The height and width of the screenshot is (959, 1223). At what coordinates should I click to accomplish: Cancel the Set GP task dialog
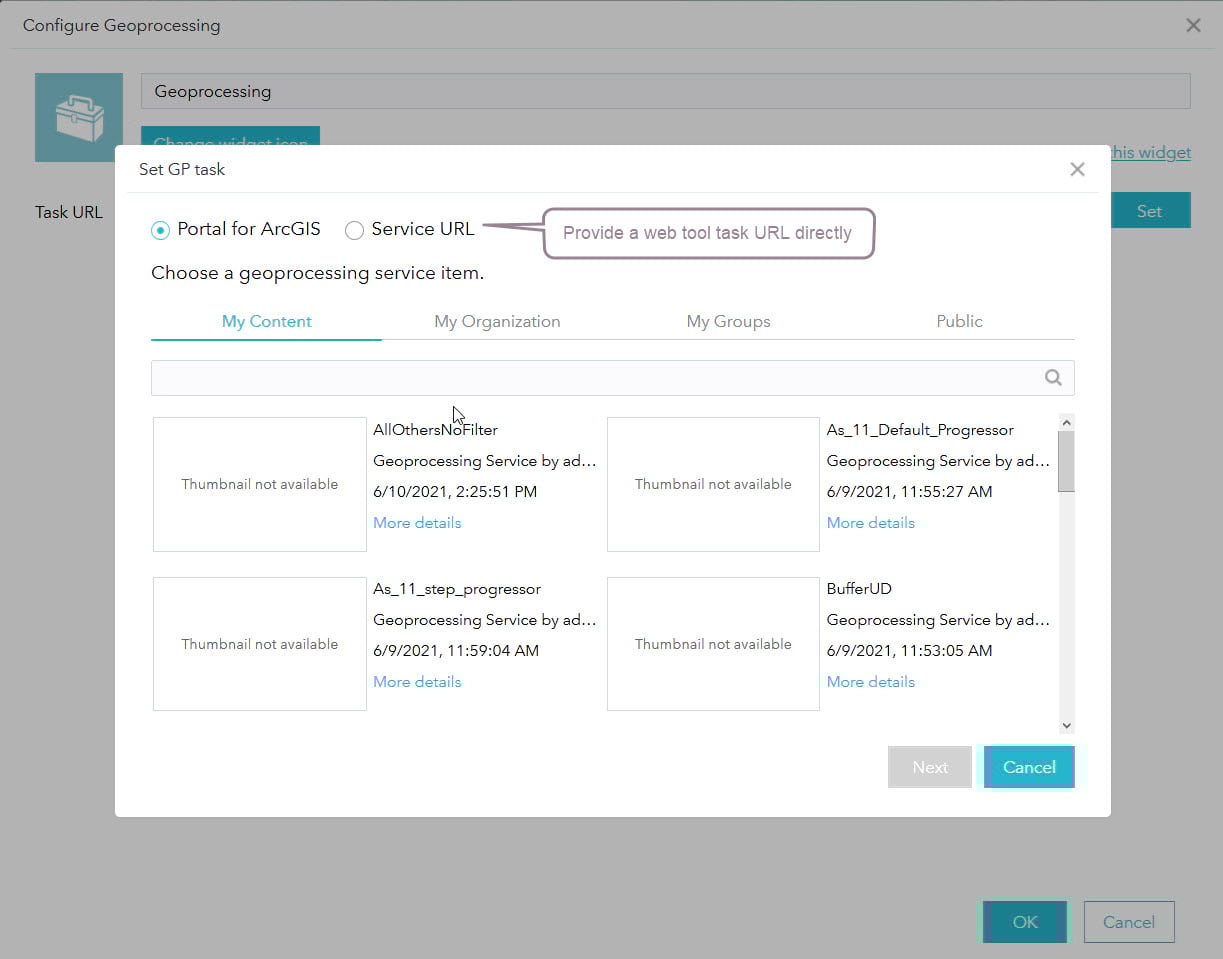(x=1028, y=767)
